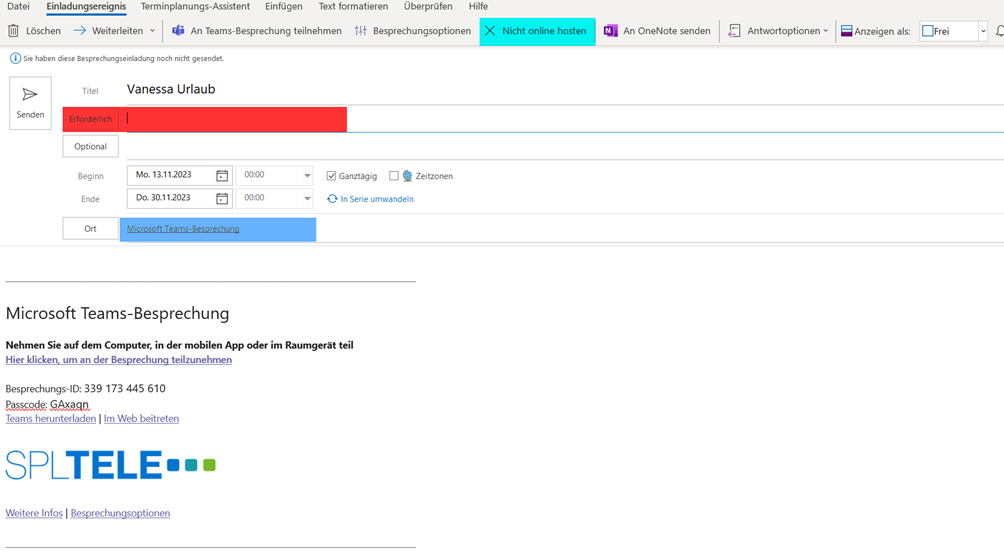
Task: Open Besprechungsoptionen sliders icon
Action: (360, 31)
